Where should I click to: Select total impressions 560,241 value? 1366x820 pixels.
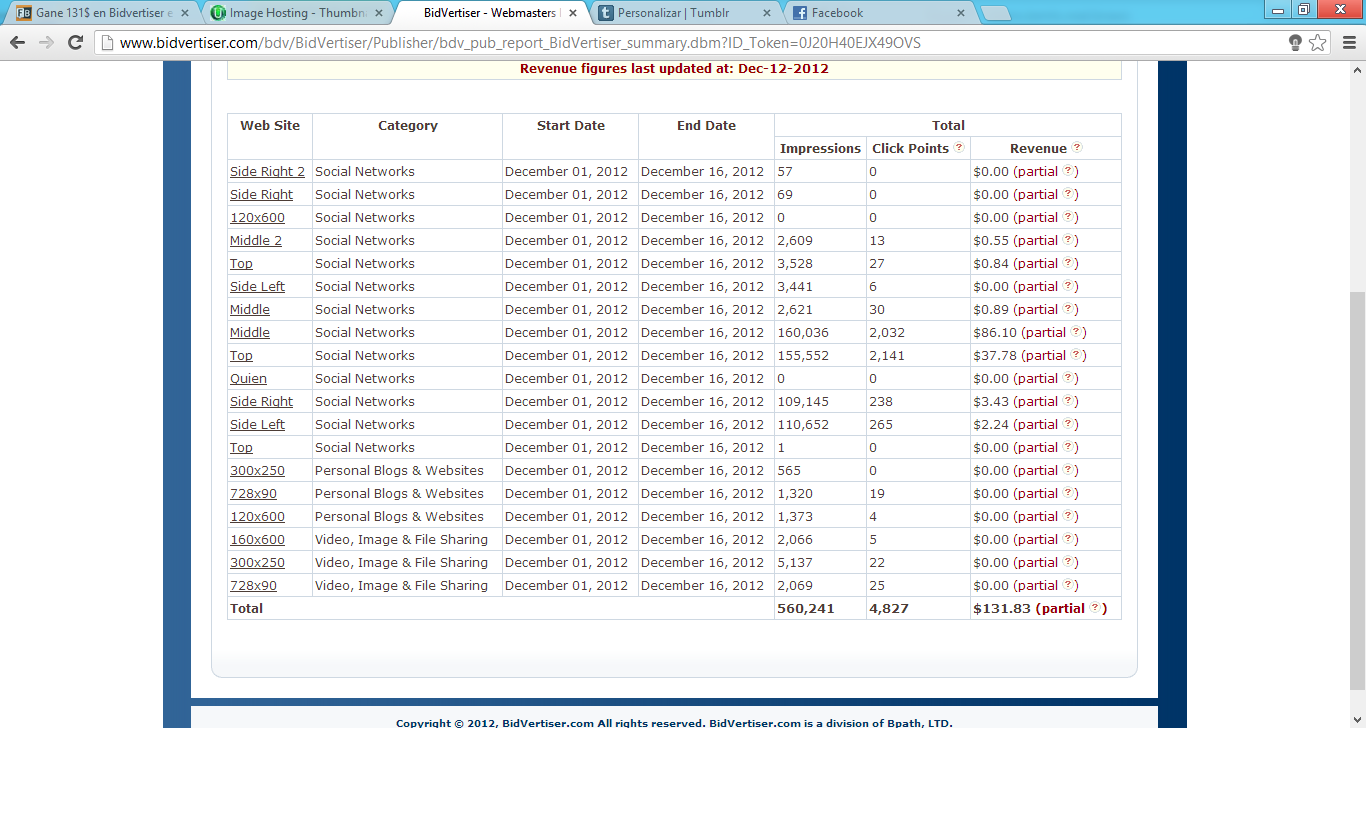point(805,608)
